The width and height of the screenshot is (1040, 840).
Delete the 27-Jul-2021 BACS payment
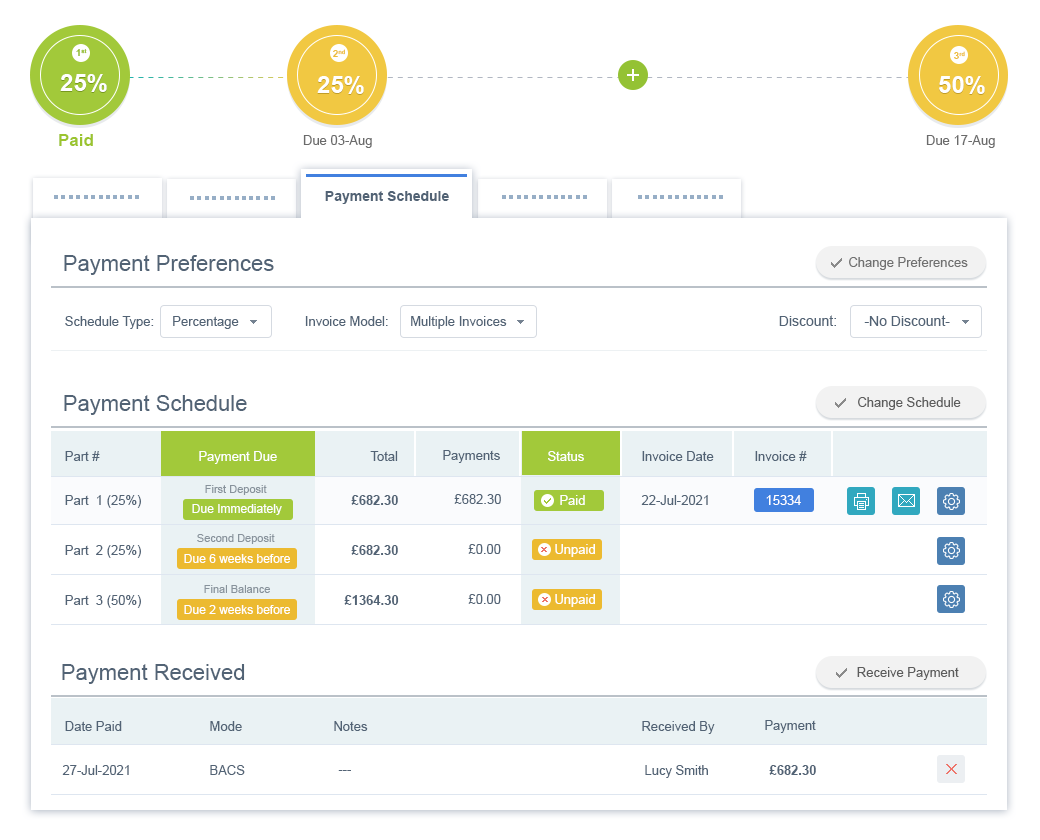point(951,769)
